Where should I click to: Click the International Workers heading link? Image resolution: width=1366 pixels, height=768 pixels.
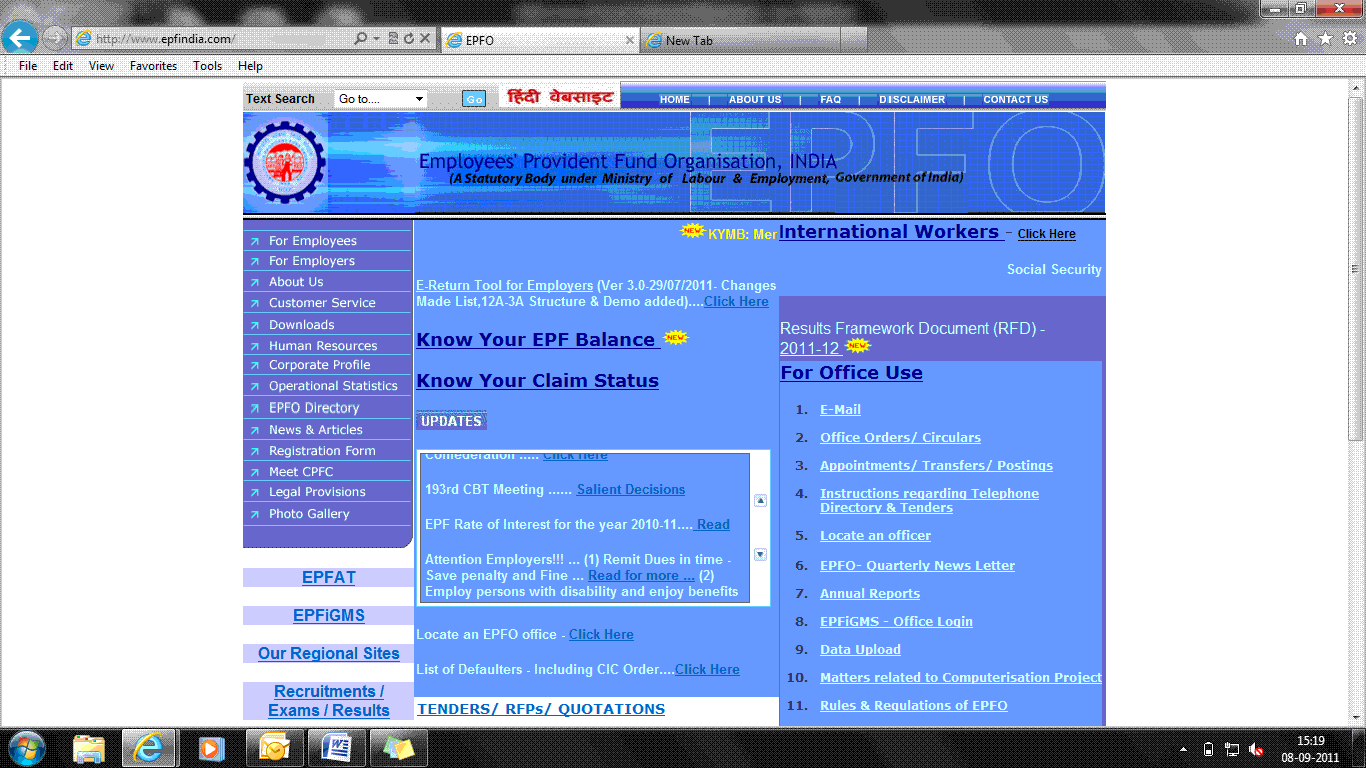click(890, 232)
